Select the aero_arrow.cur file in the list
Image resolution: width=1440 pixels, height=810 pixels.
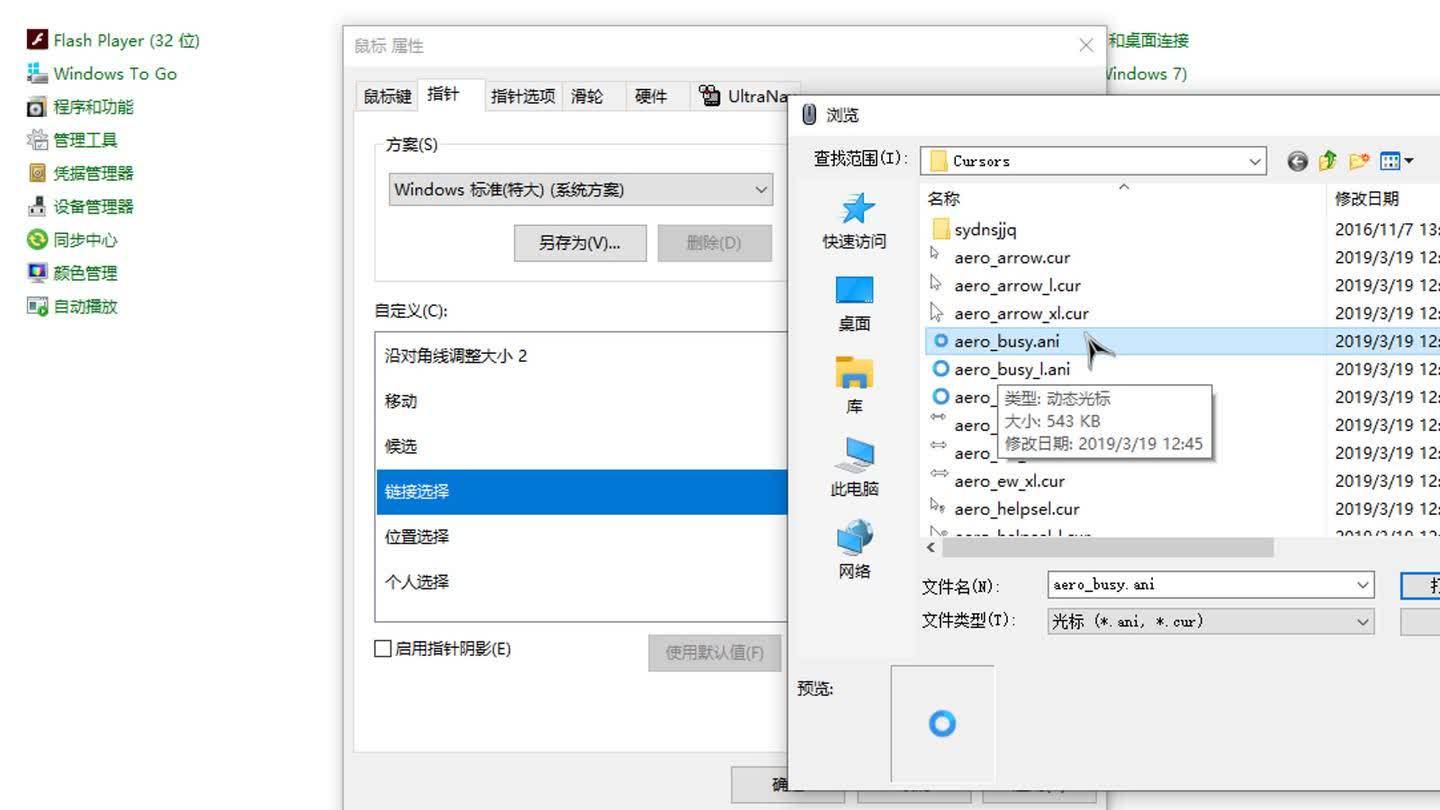1012,257
